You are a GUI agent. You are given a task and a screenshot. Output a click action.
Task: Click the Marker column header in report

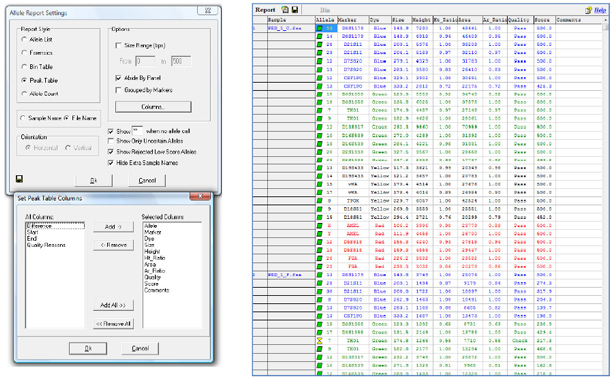pyautogui.click(x=352, y=20)
